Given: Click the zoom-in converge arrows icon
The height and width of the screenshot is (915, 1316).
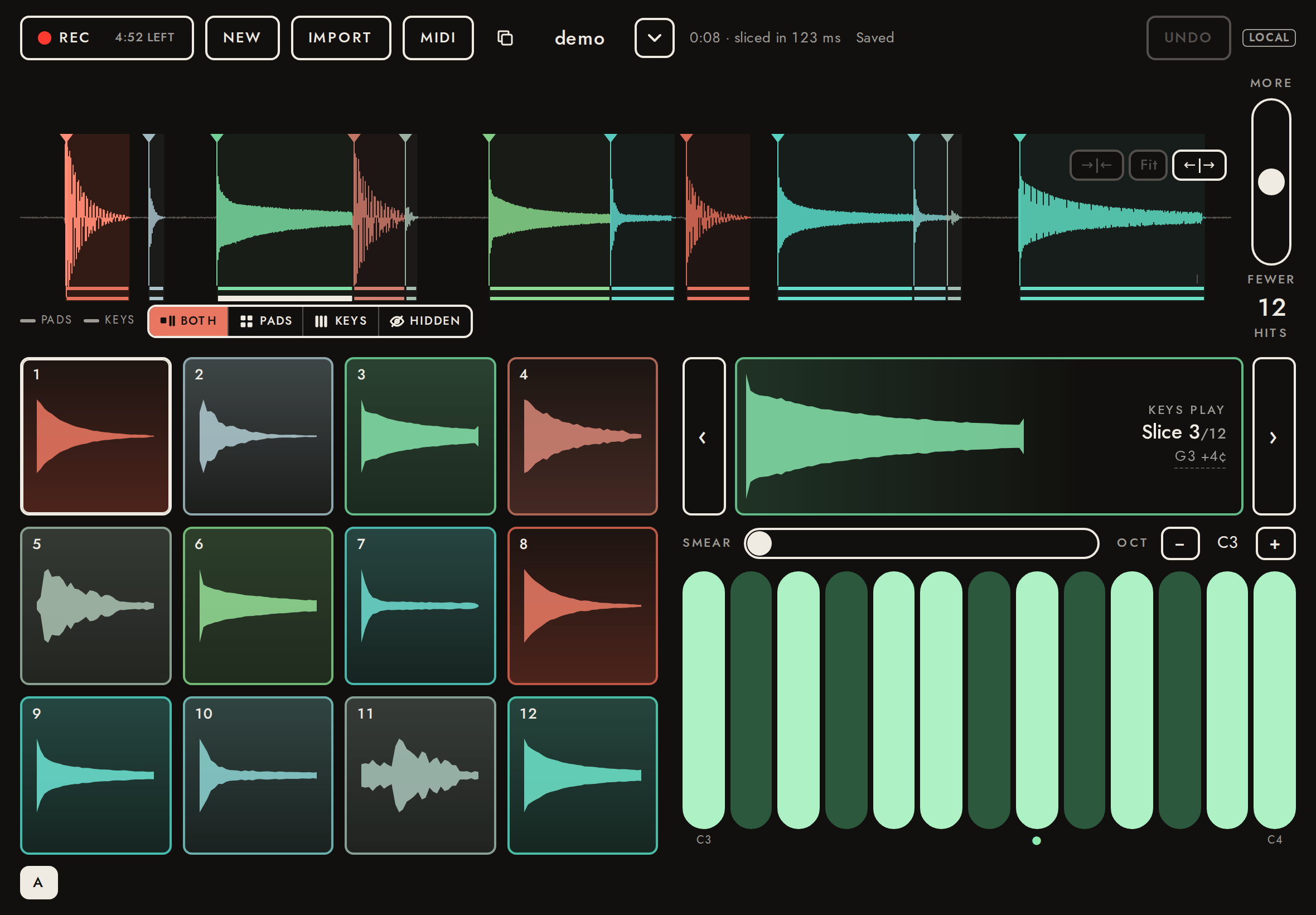Looking at the screenshot, I should point(1096,165).
